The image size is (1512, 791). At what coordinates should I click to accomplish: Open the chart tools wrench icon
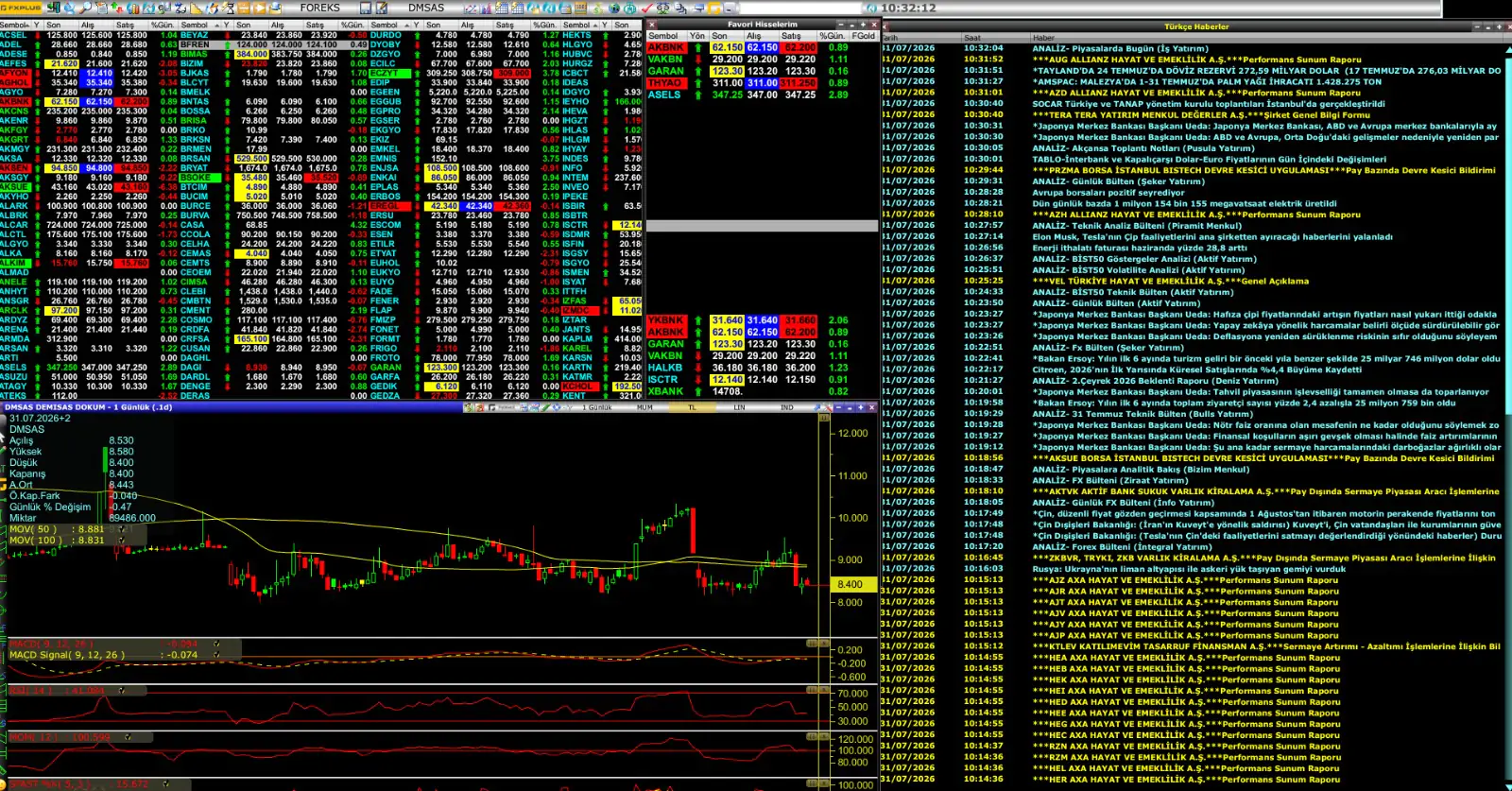[x=828, y=407]
